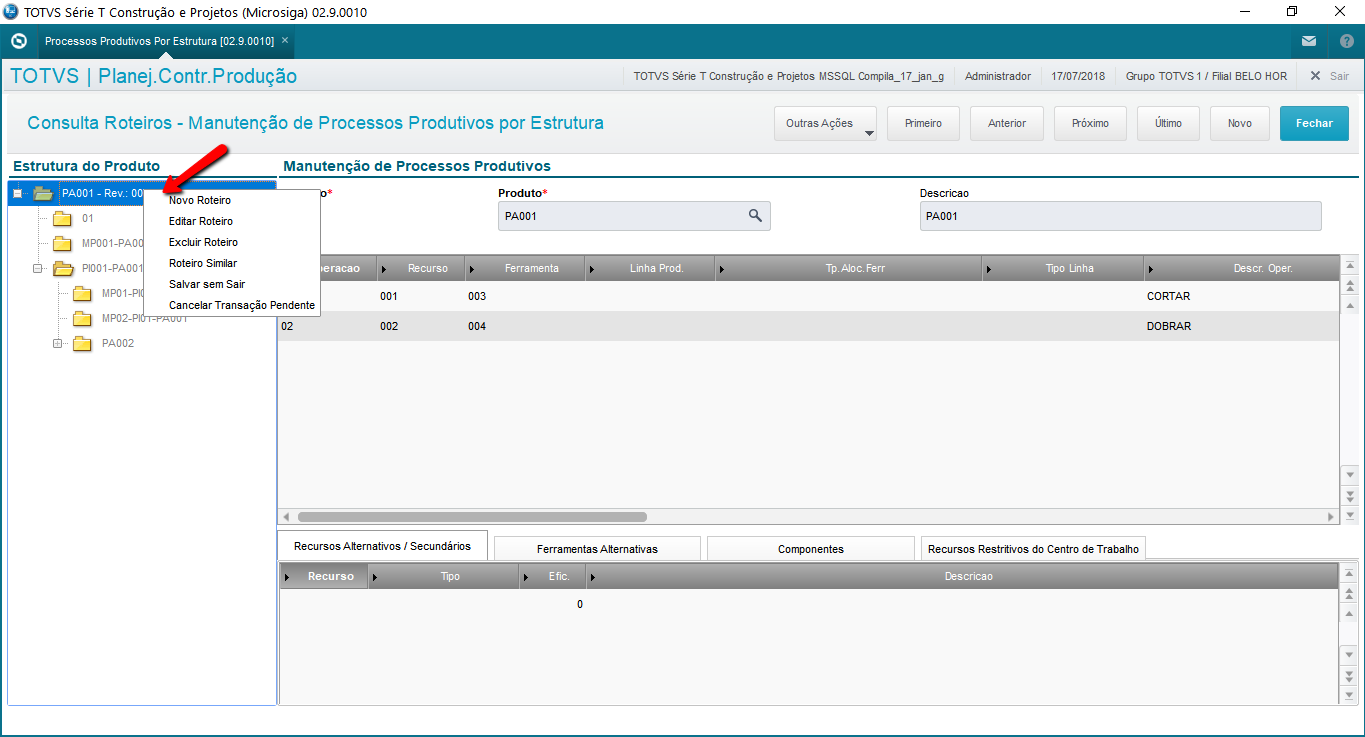The height and width of the screenshot is (737, 1365).
Task: Jump to first row of alternative resources grid
Action: (x=1350, y=573)
